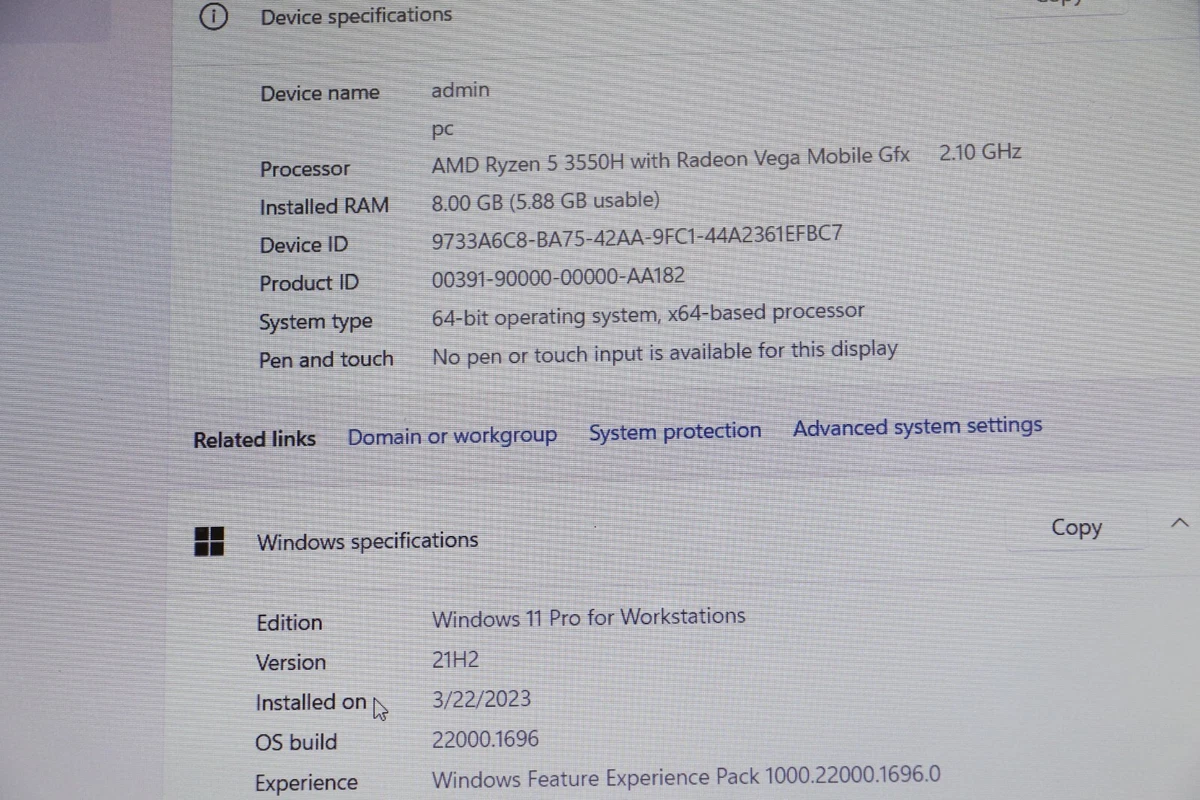Viewport: 1200px width, 800px height.
Task: Select the Device ID value 9733A6C8-BA75-42AA-9FC1-44A2361EFBC7
Action: click(x=637, y=237)
